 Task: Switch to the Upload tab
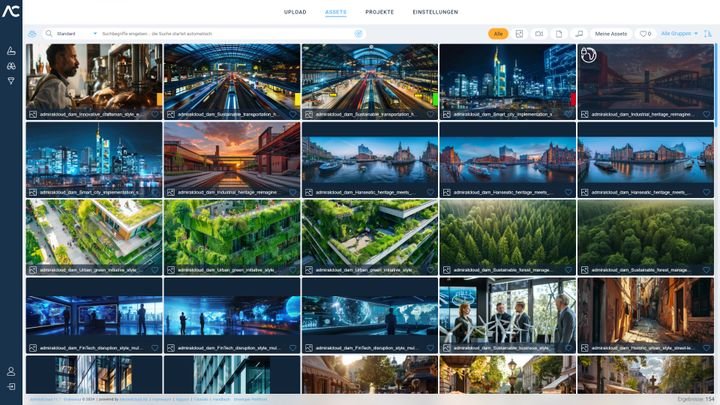(x=296, y=12)
